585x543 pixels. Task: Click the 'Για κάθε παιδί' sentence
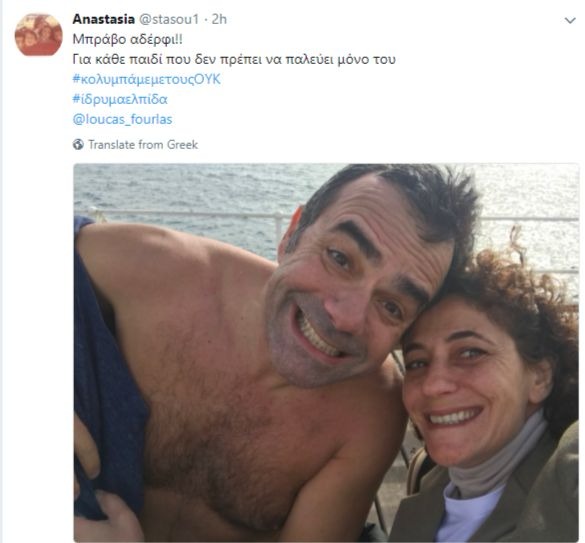(234, 59)
